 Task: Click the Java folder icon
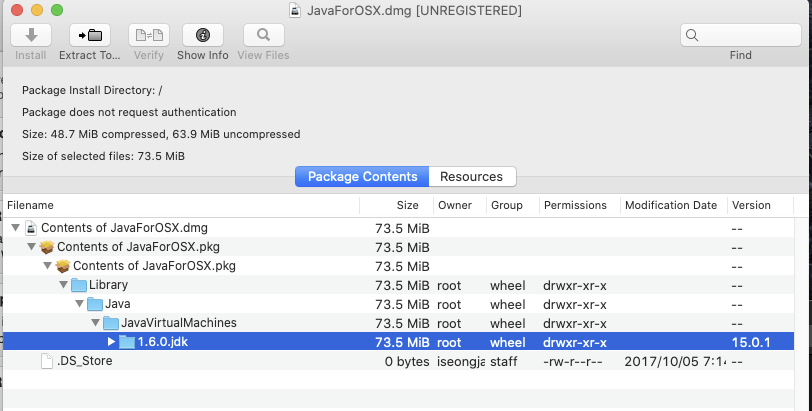tap(95, 304)
